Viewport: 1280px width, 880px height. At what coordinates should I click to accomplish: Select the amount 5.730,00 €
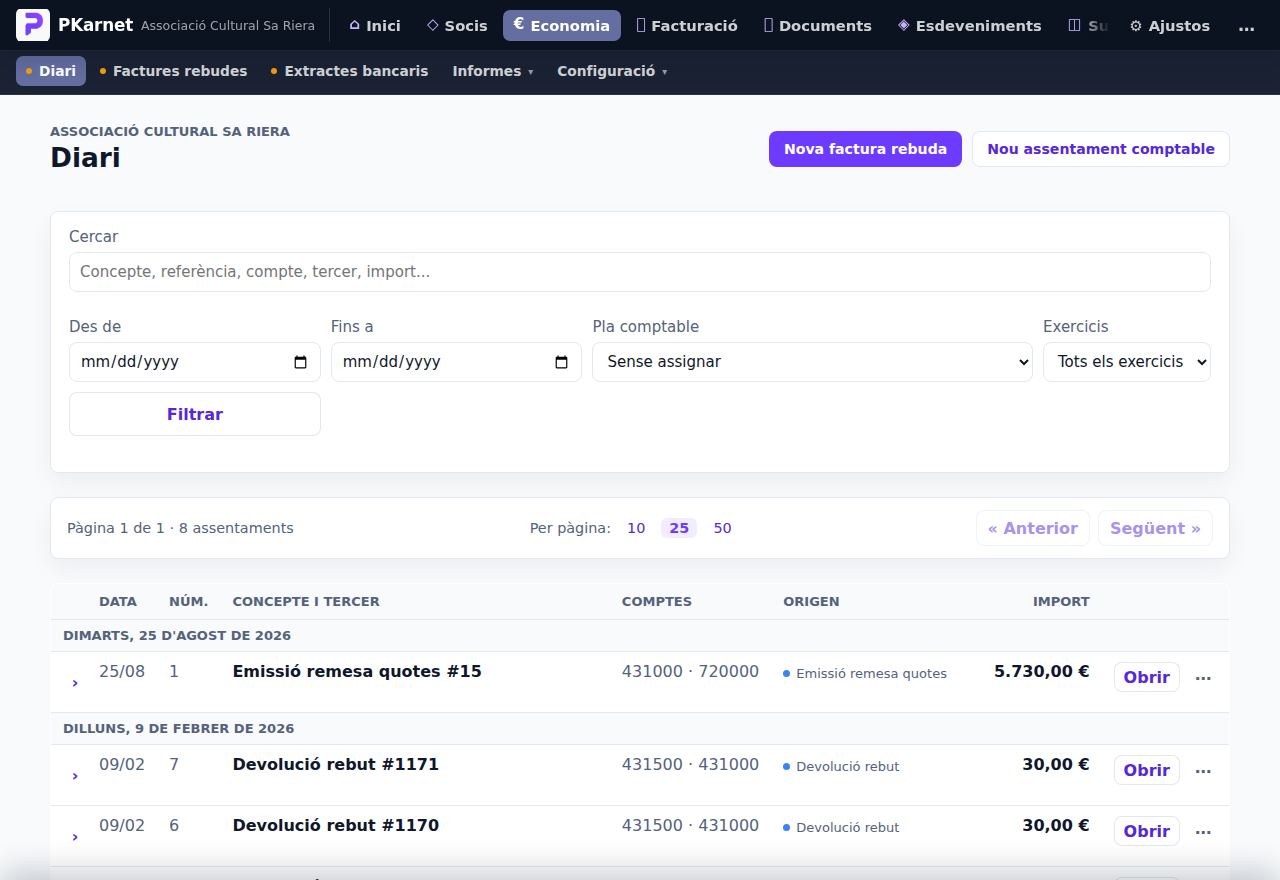click(1041, 671)
